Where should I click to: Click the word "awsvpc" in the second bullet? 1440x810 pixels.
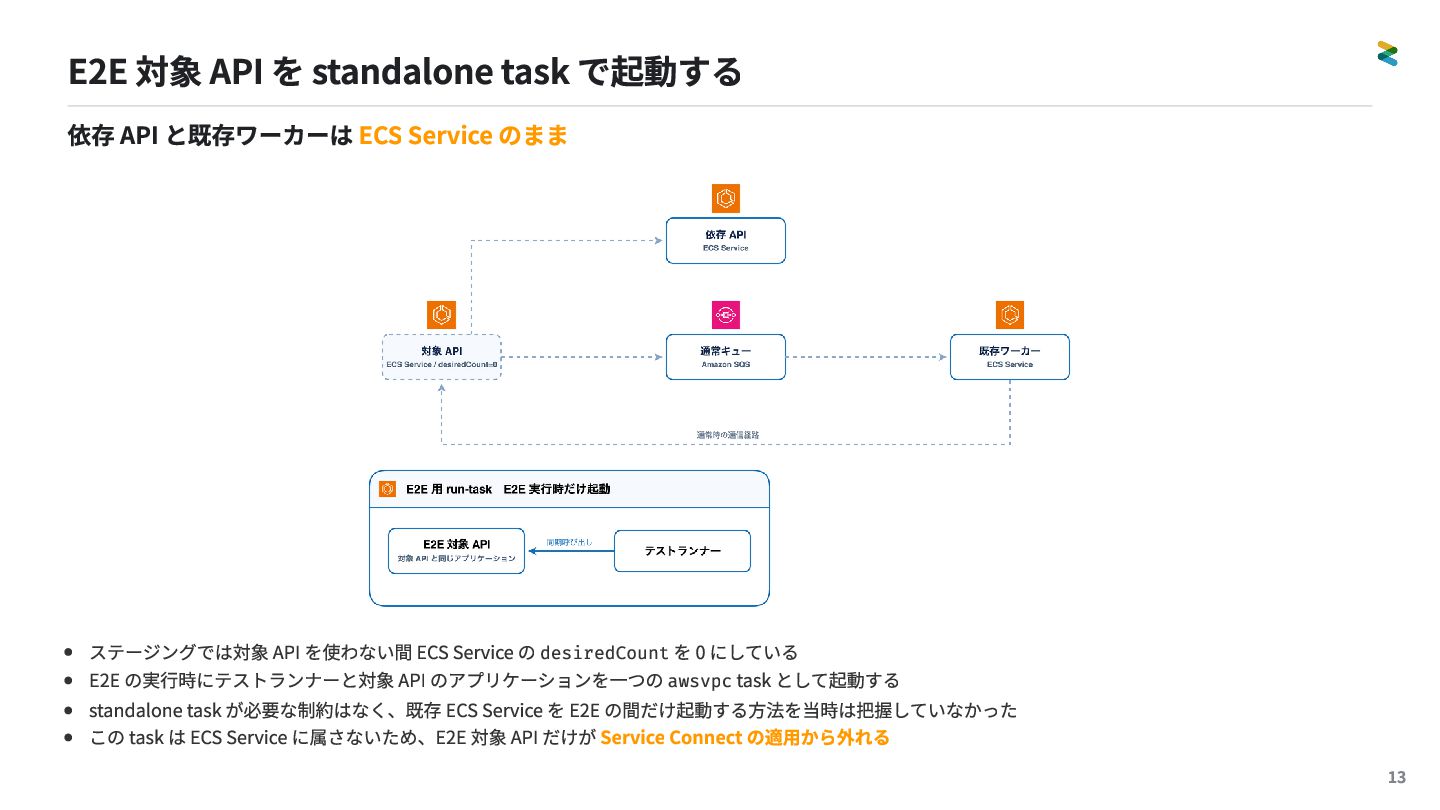click(699, 681)
